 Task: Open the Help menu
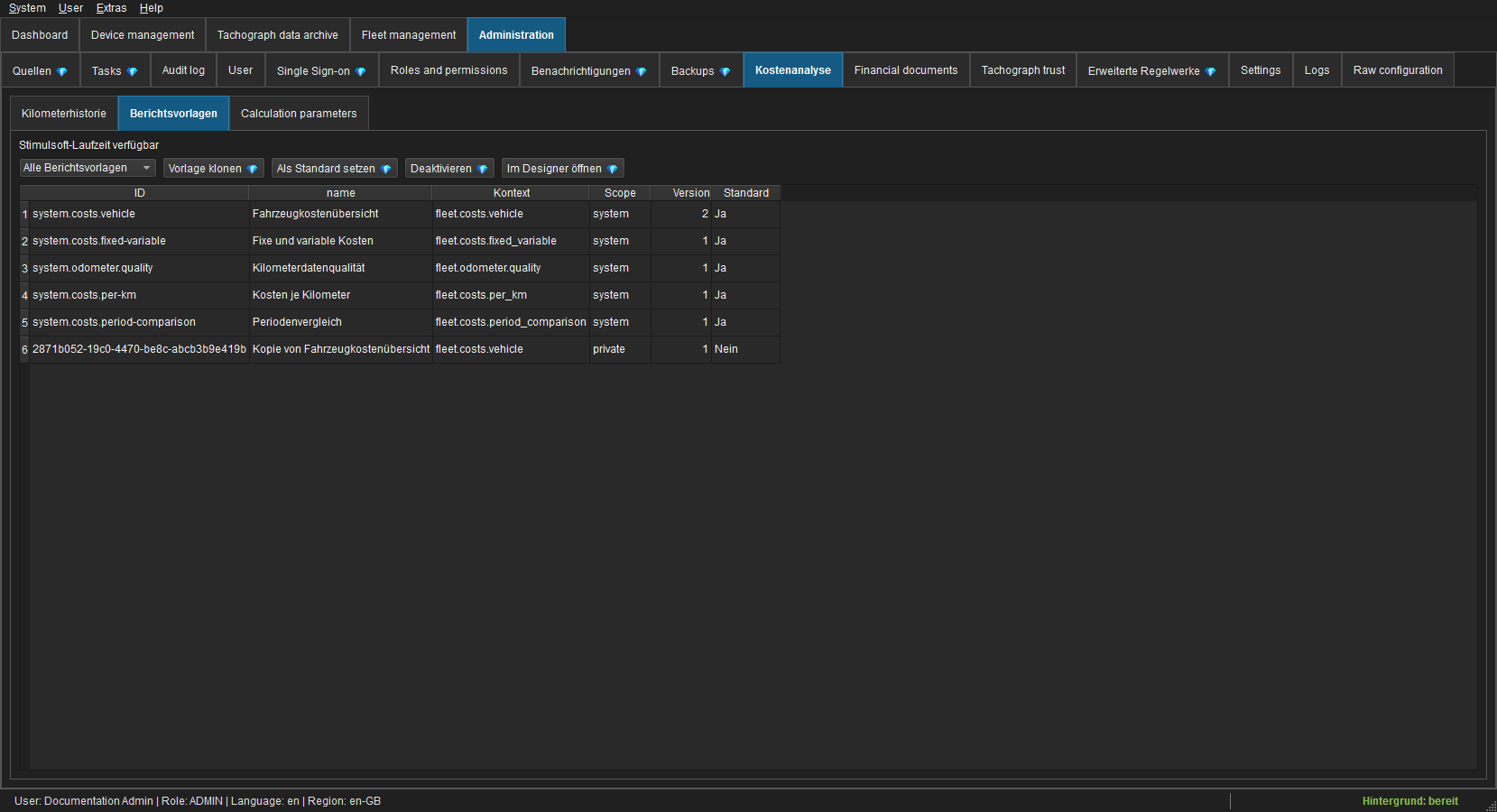[x=151, y=8]
